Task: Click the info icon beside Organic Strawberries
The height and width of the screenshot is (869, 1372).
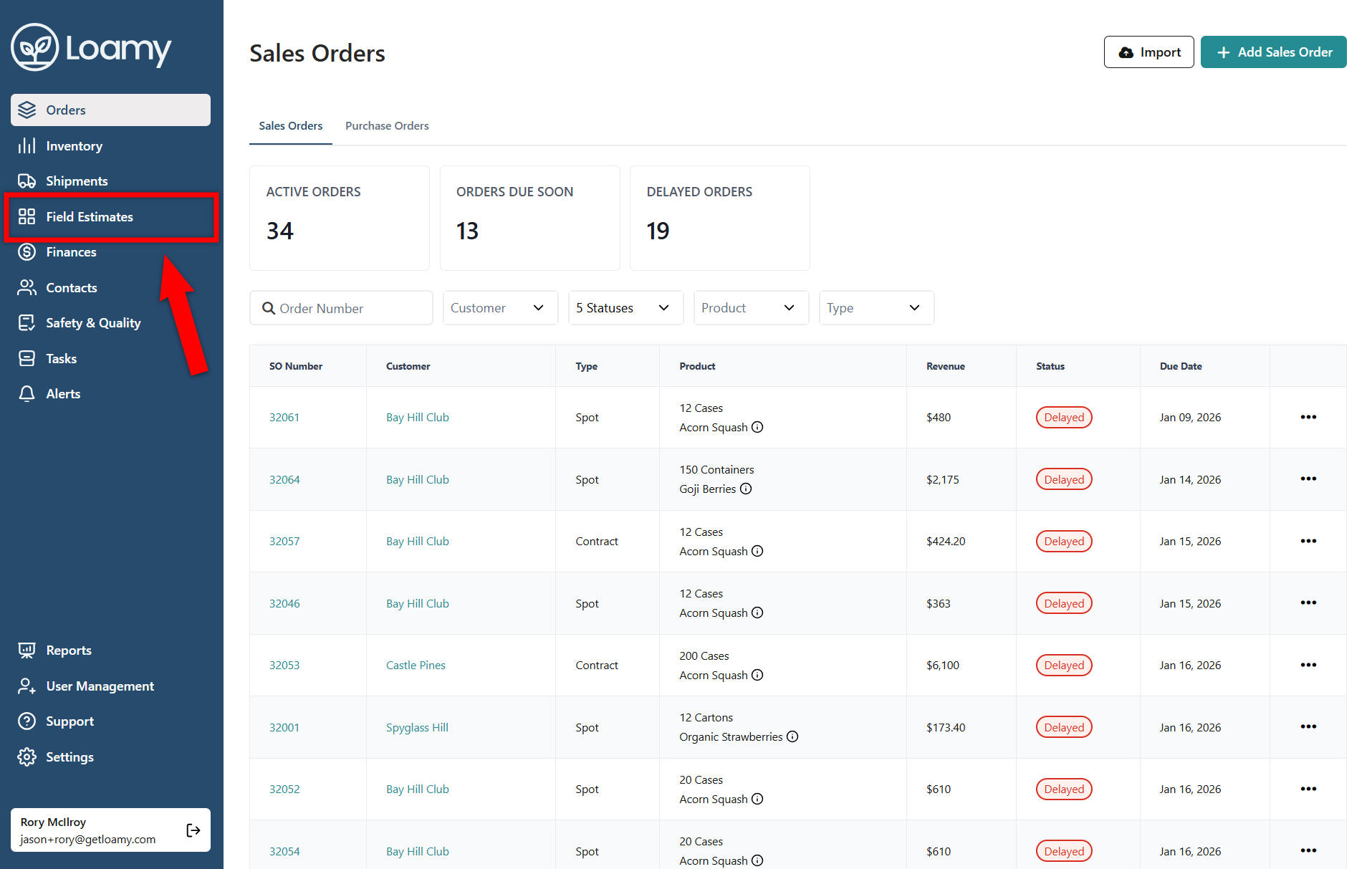Action: [x=792, y=736]
